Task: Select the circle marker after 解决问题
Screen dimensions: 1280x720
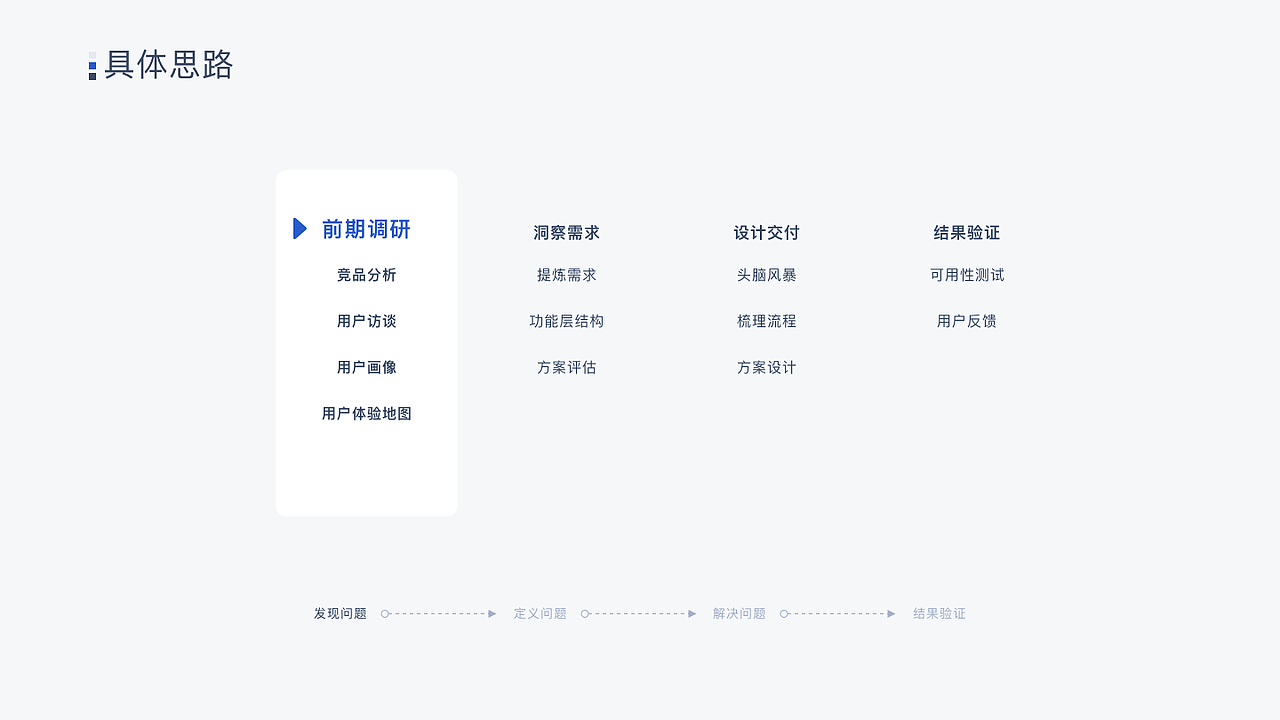Action: 785,613
